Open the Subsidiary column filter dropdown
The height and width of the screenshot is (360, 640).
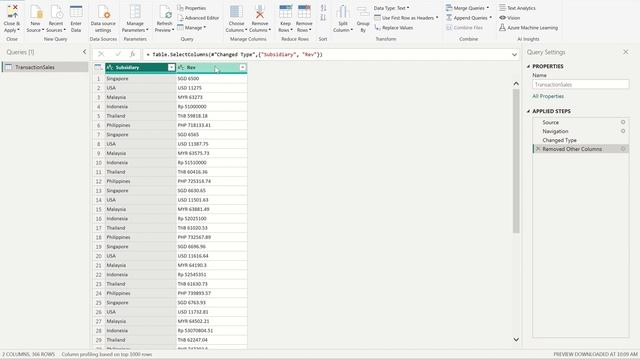tap(171, 67)
